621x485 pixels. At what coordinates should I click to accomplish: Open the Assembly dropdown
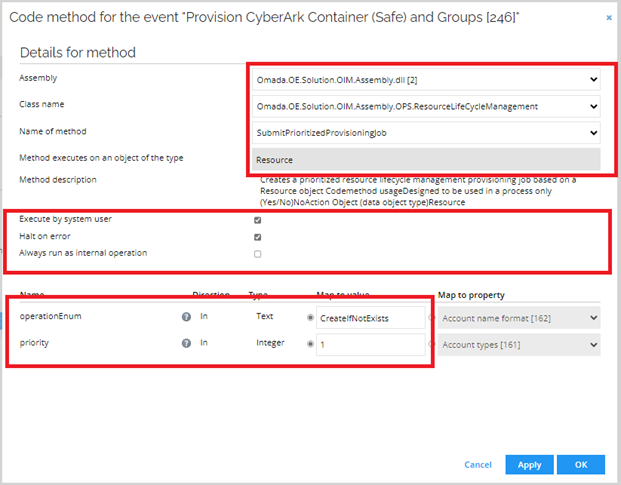click(426, 80)
